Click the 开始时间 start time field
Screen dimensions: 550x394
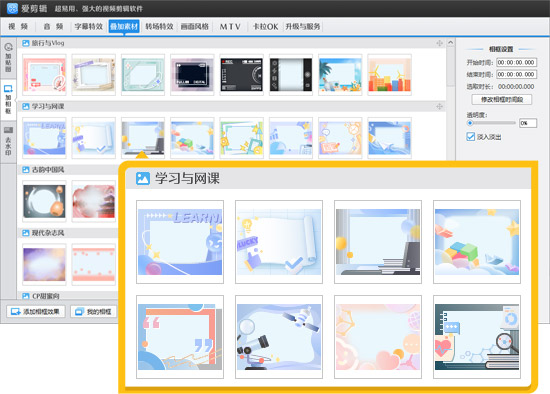point(516,62)
